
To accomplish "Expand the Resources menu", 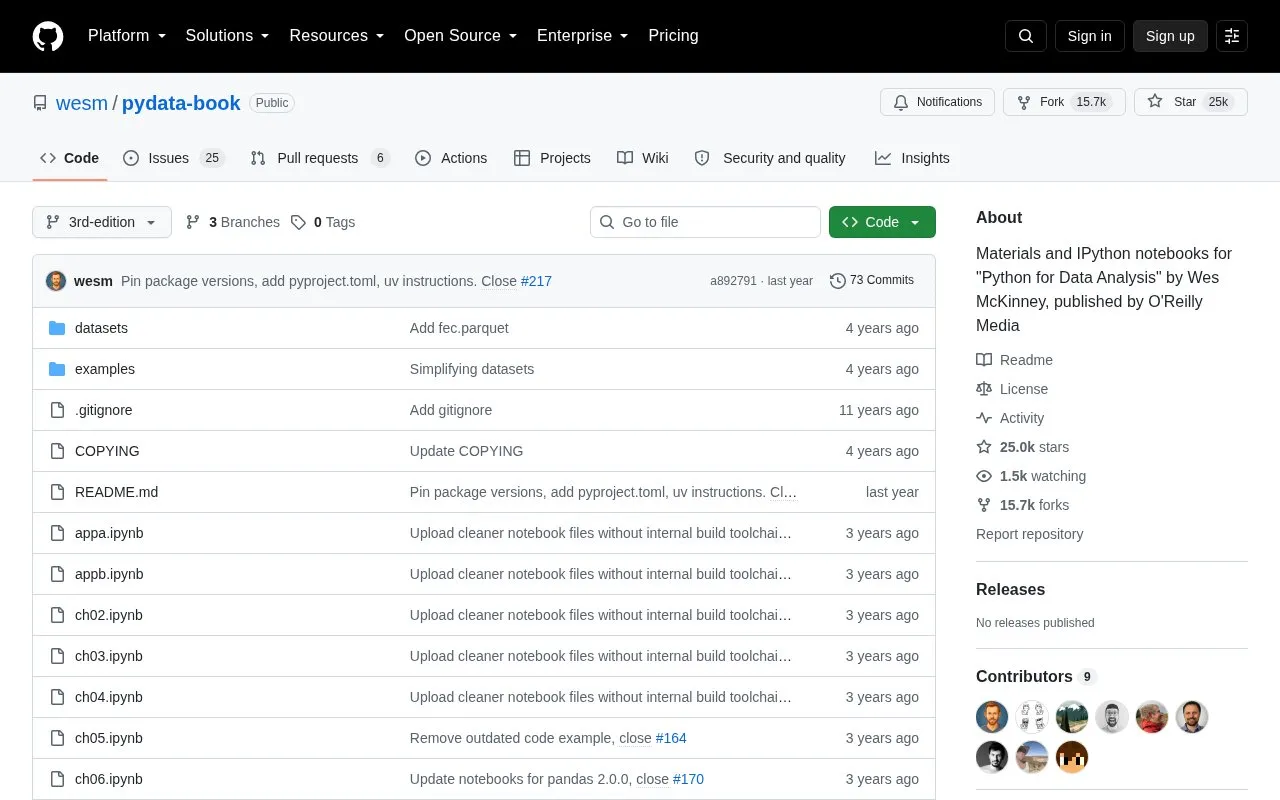I will click(x=337, y=36).
